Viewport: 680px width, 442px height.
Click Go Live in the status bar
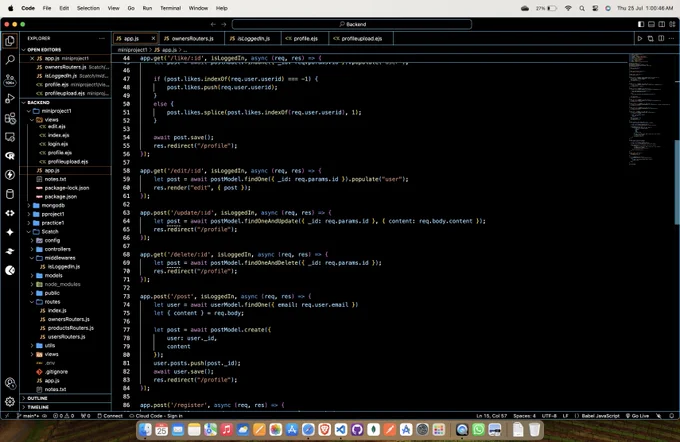(x=638, y=416)
